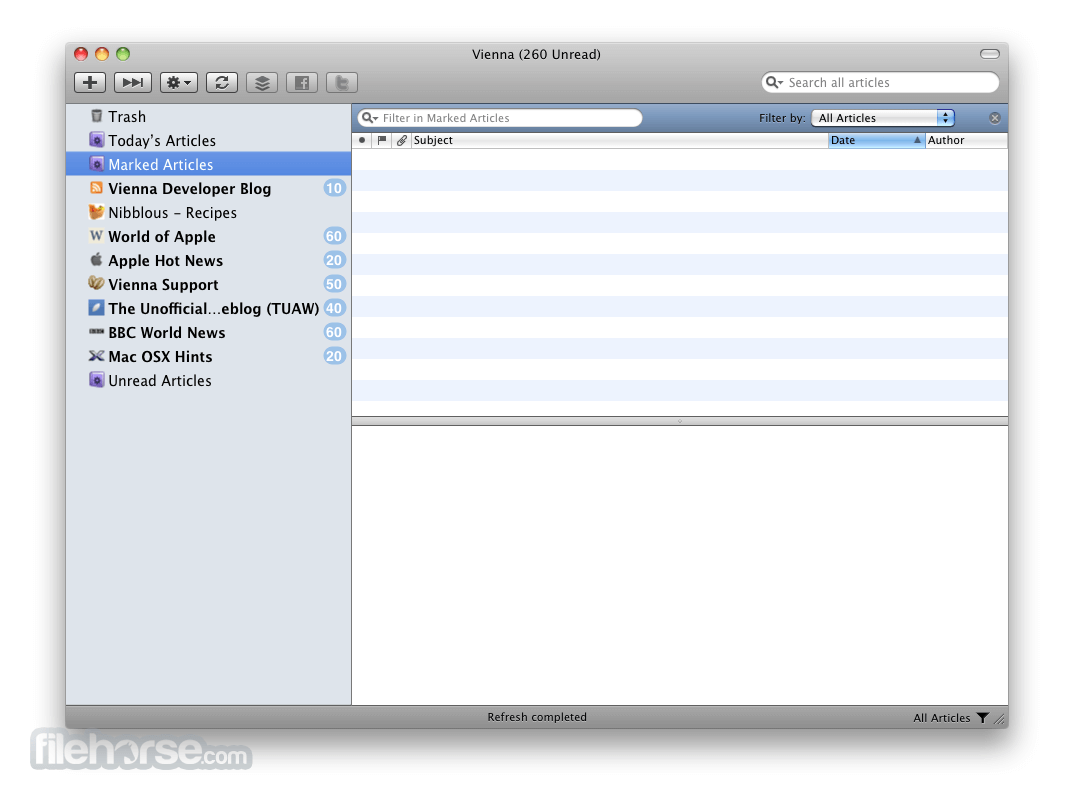
Task: Share via Facebook toolbar icon
Action: pyautogui.click(x=302, y=83)
